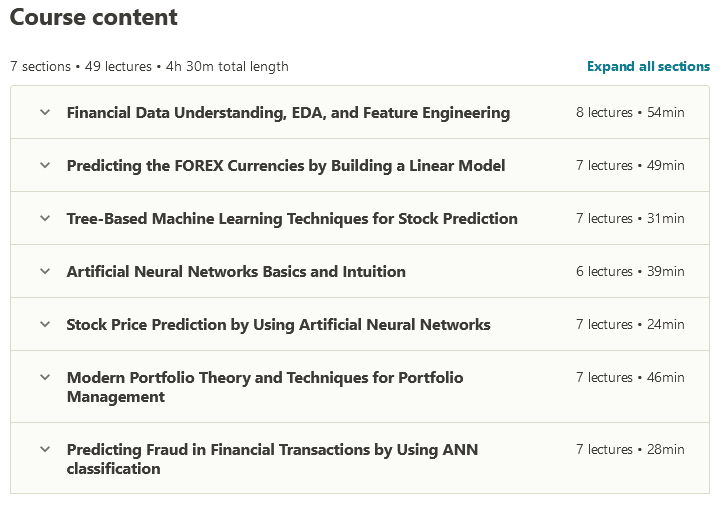Click the 7 lectures • 46min label
Image resolution: width=722 pixels, height=506 pixels.
point(630,378)
